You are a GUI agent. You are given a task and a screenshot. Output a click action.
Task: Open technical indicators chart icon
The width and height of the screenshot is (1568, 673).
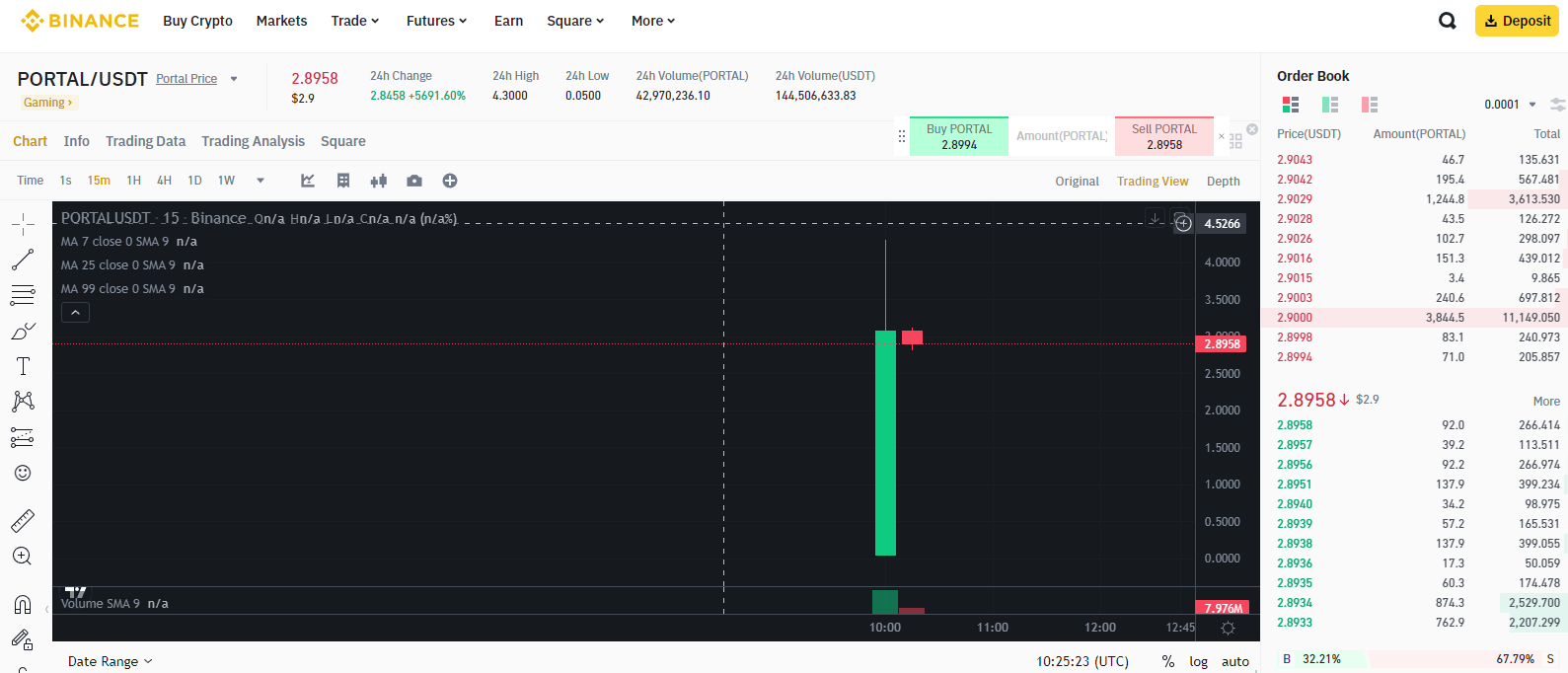pos(308,181)
